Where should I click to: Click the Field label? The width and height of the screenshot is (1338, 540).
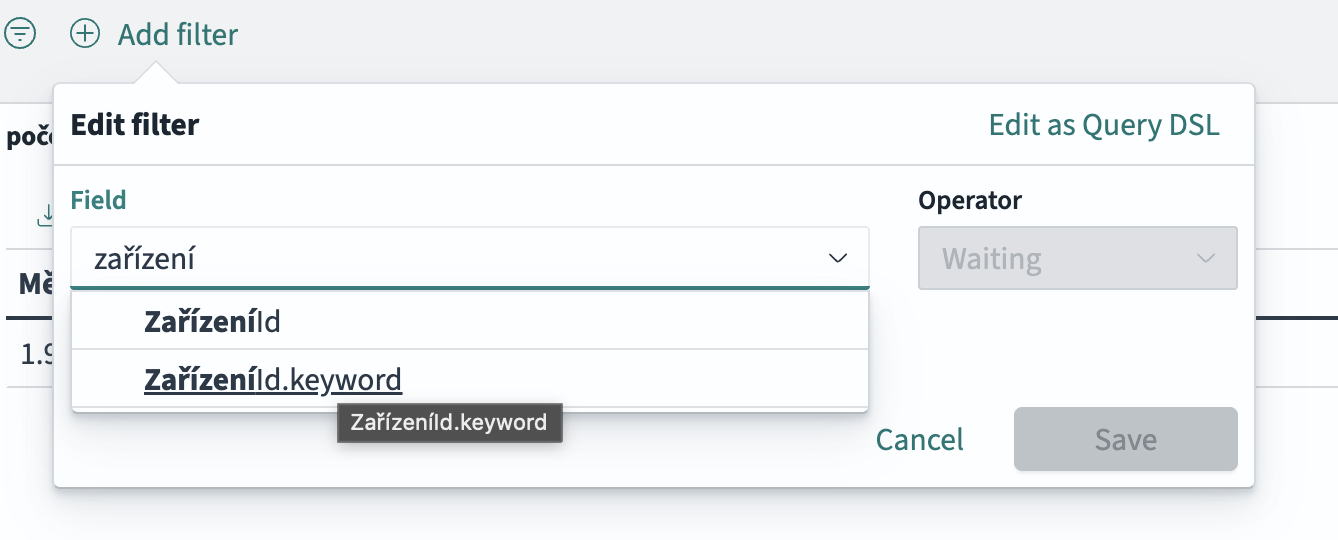pyautogui.click(x=98, y=200)
